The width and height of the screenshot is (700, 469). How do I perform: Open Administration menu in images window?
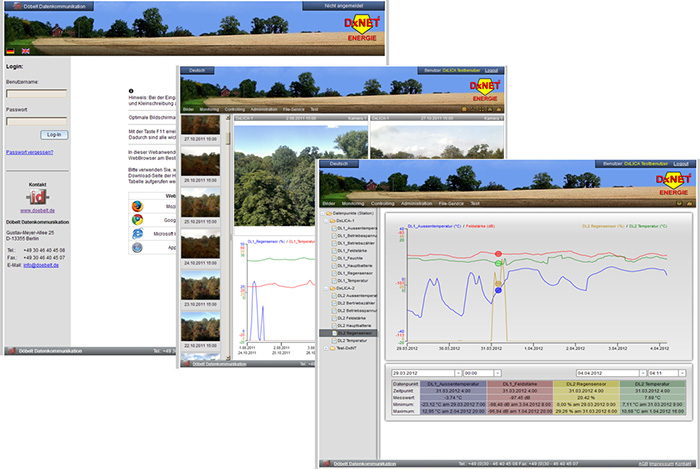point(264,109)
